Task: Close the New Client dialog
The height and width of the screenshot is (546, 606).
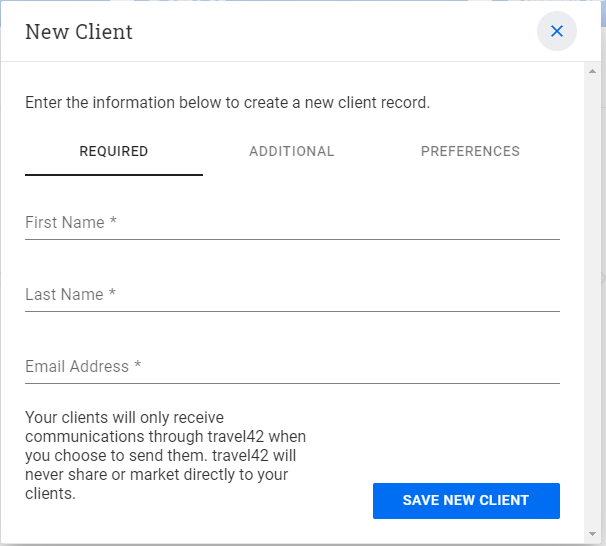Action: pos(556,31)
